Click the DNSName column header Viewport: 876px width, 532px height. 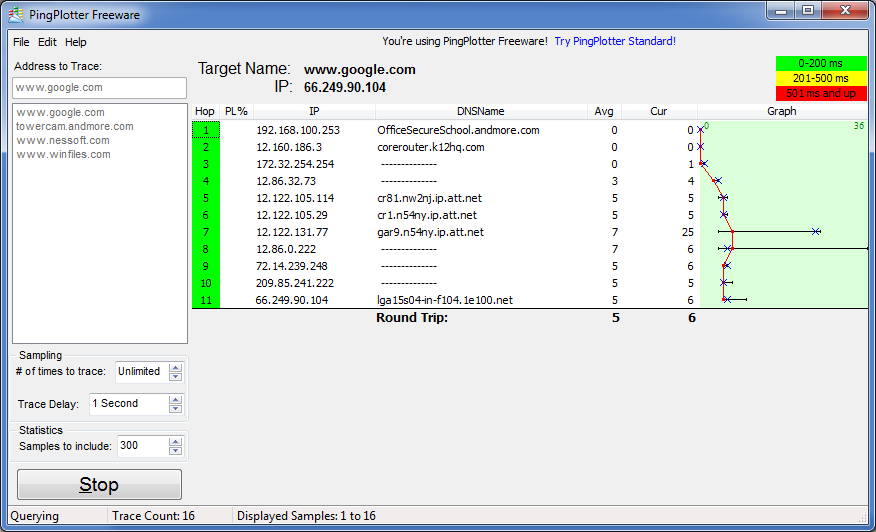480,111
